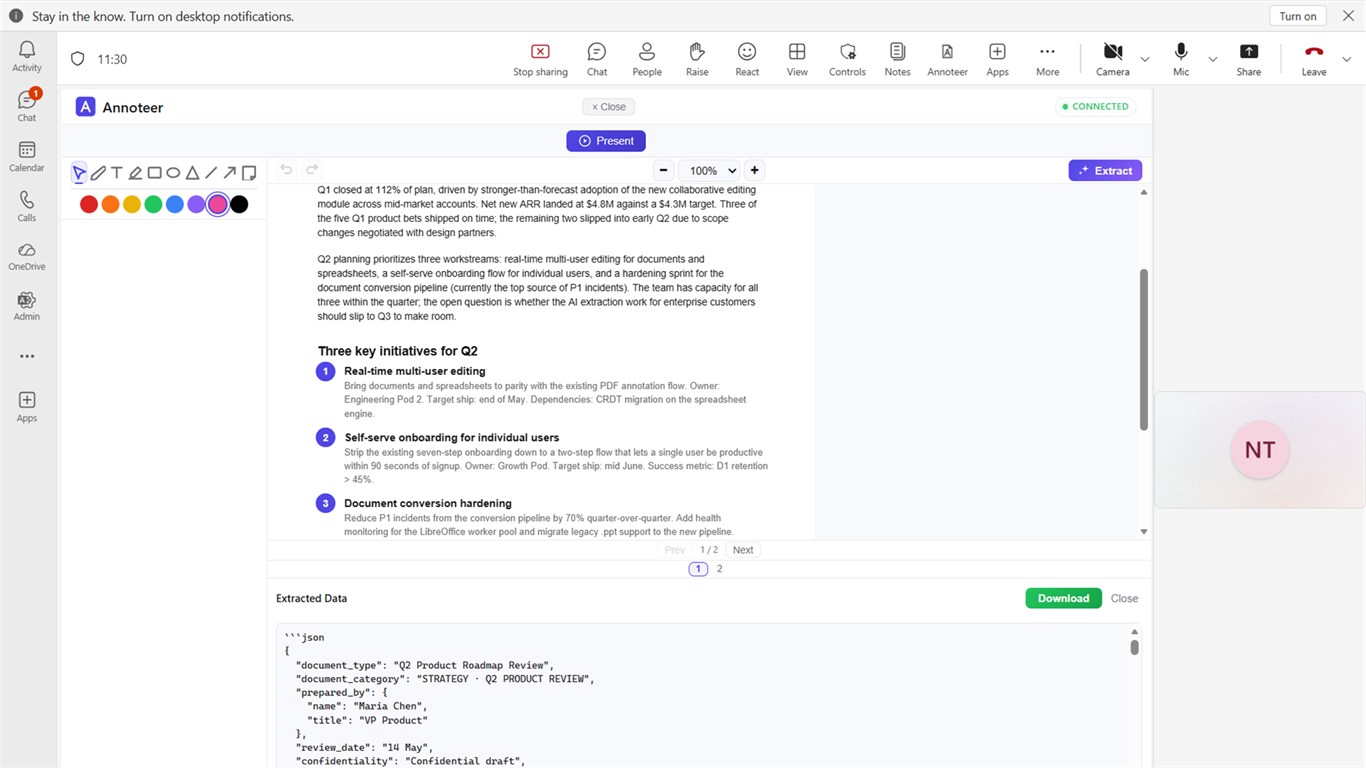The width and height of the screenshot is (1366, 768).
Task: Pick the pink color swatch
Action: coord(218,204)
